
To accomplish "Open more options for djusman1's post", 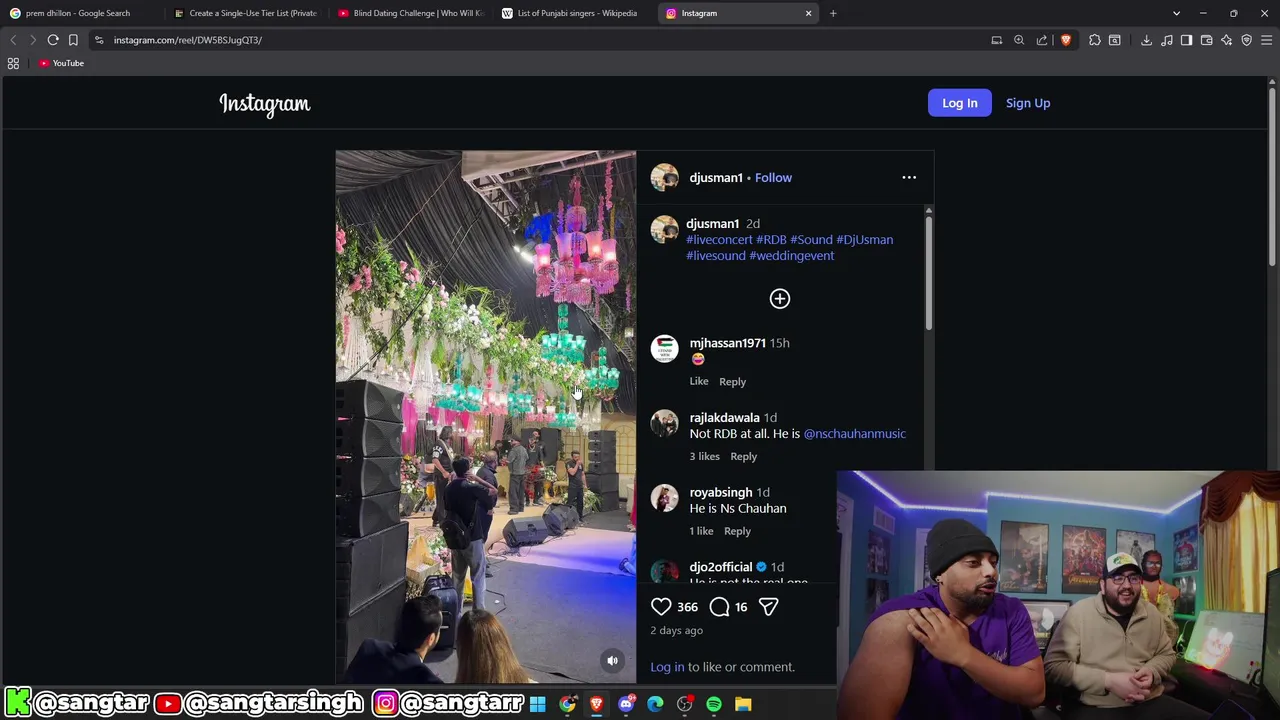I will pos(909,178).
